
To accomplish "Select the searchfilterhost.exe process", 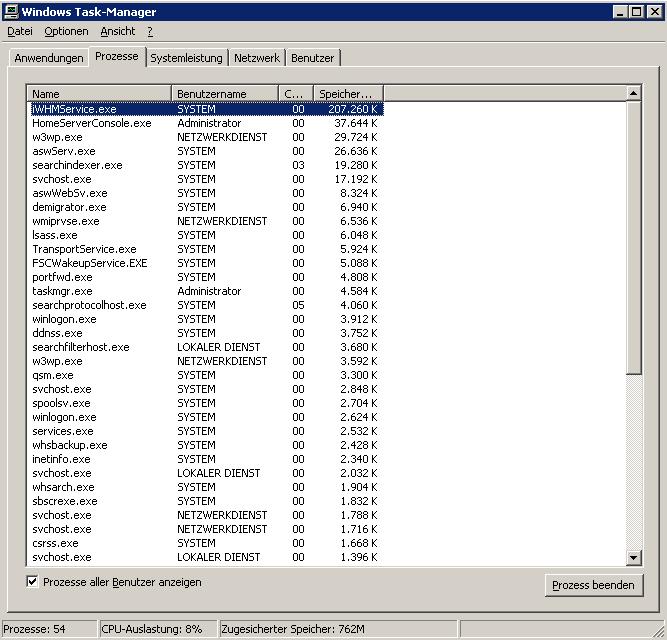I will 205,347.
